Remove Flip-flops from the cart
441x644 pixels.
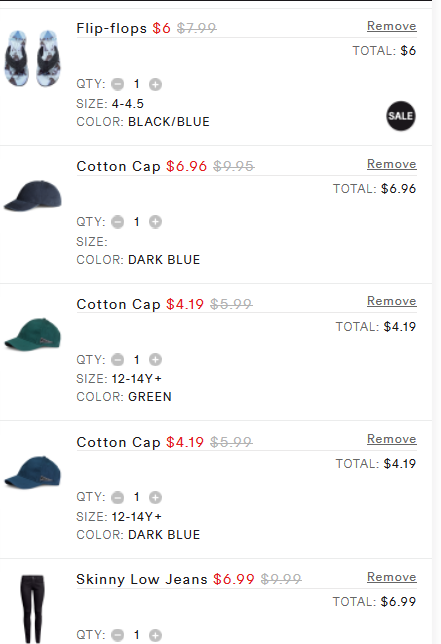tap(392, 26)
